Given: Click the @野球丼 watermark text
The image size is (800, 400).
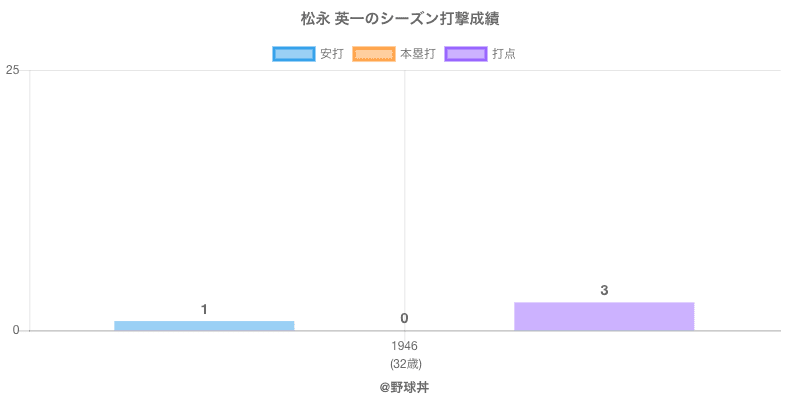Looking at the screenshot, I should coord(404,386).
